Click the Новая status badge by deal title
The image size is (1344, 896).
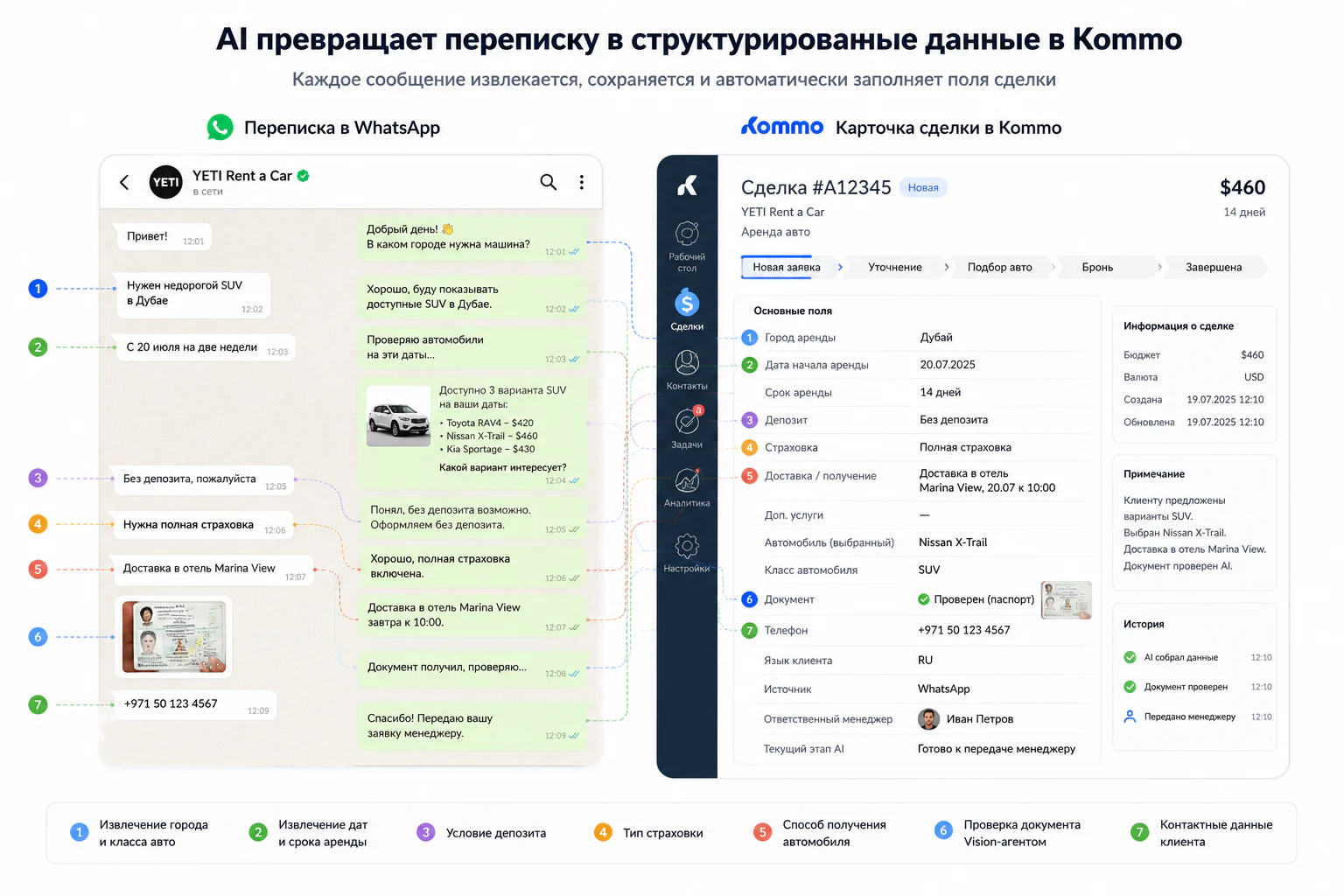923,187
